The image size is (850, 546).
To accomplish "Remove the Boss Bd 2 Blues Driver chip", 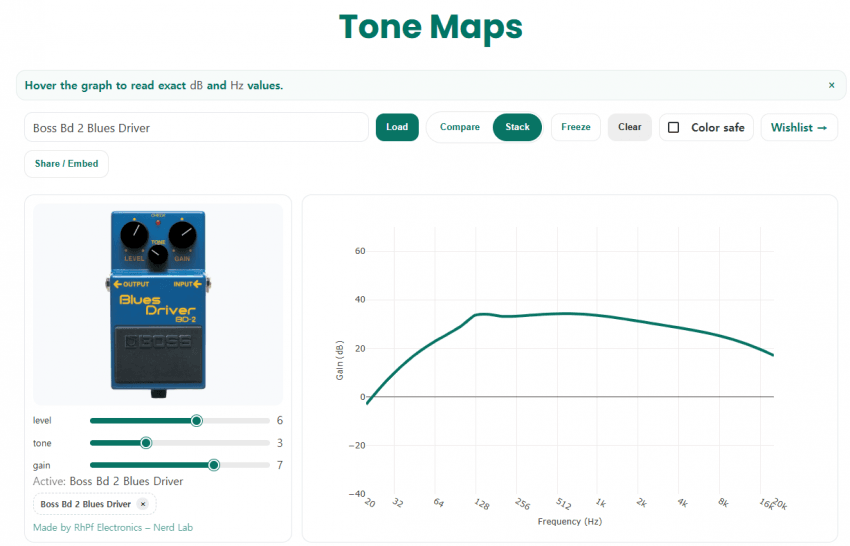I will click(142, 504).
